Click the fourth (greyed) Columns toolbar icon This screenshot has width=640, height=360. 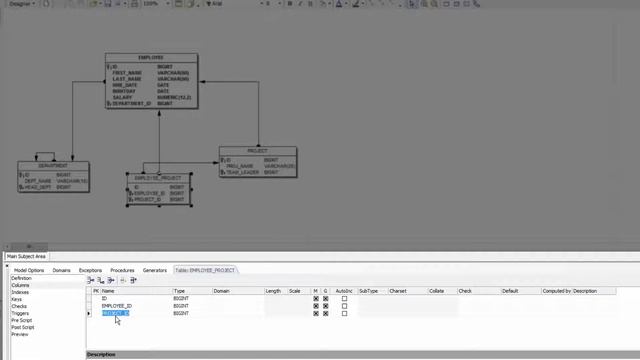point(123,280)
